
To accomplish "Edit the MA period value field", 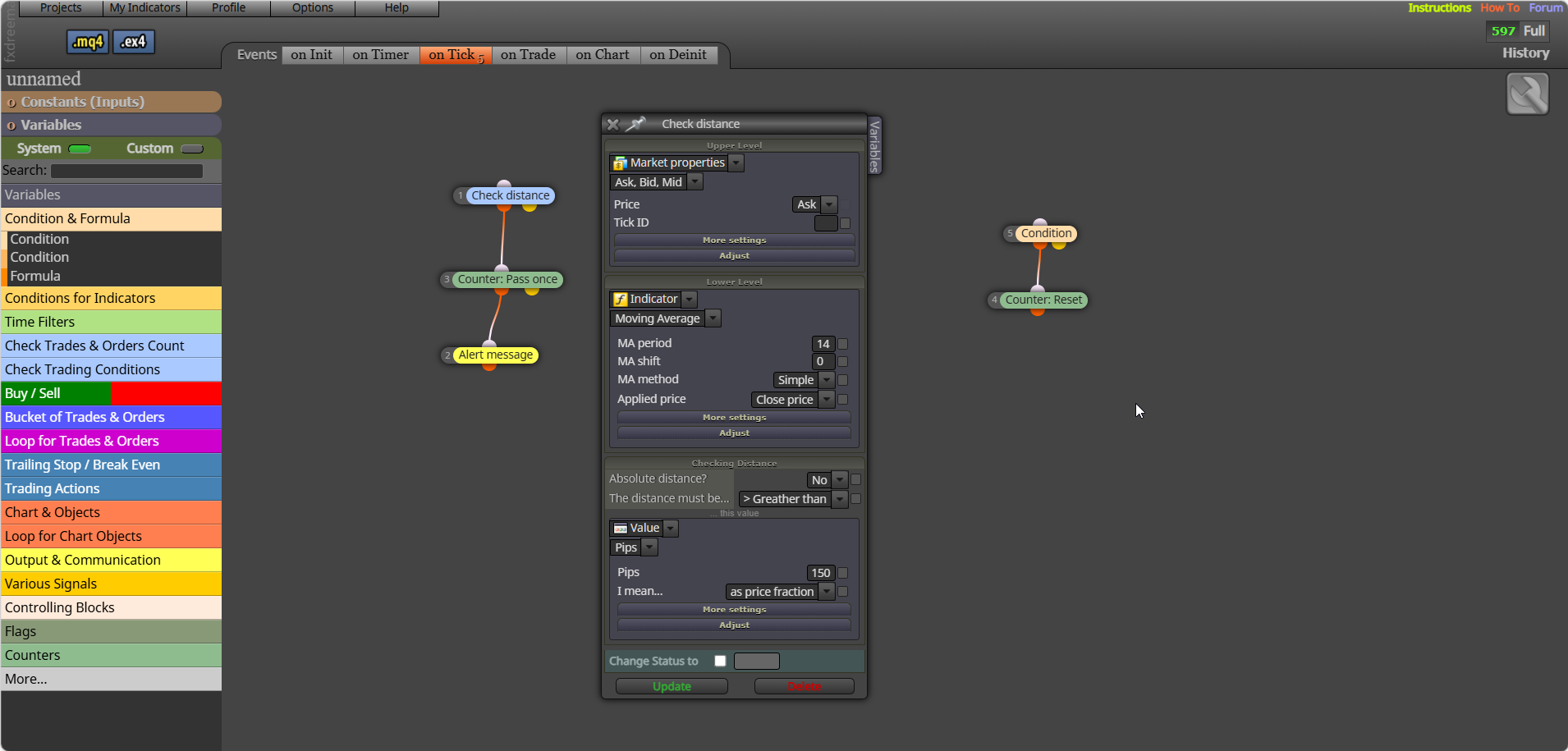I will pyautogui.click(x=823, y=344).
